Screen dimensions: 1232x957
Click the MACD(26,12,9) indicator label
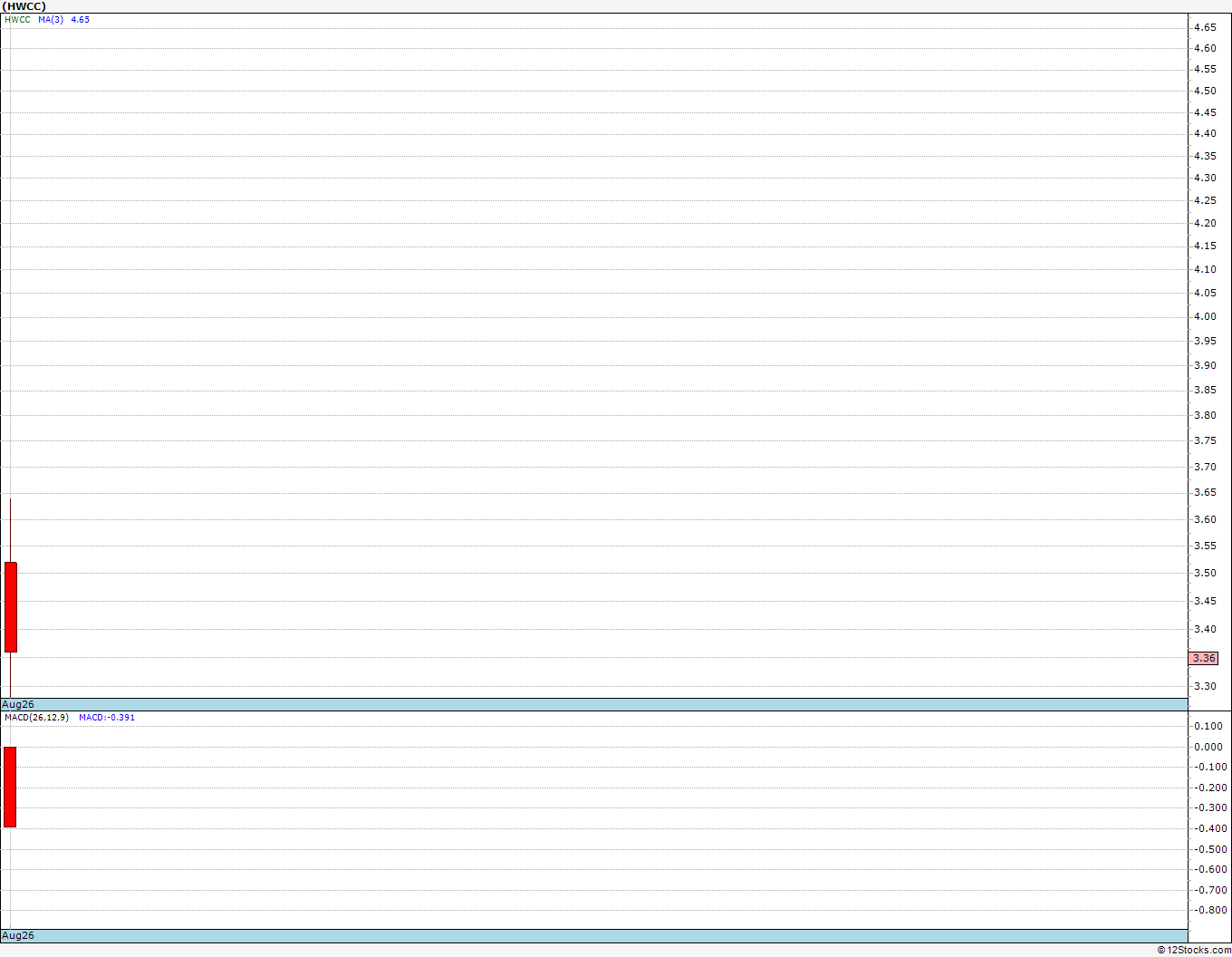(x=36, y=717)
